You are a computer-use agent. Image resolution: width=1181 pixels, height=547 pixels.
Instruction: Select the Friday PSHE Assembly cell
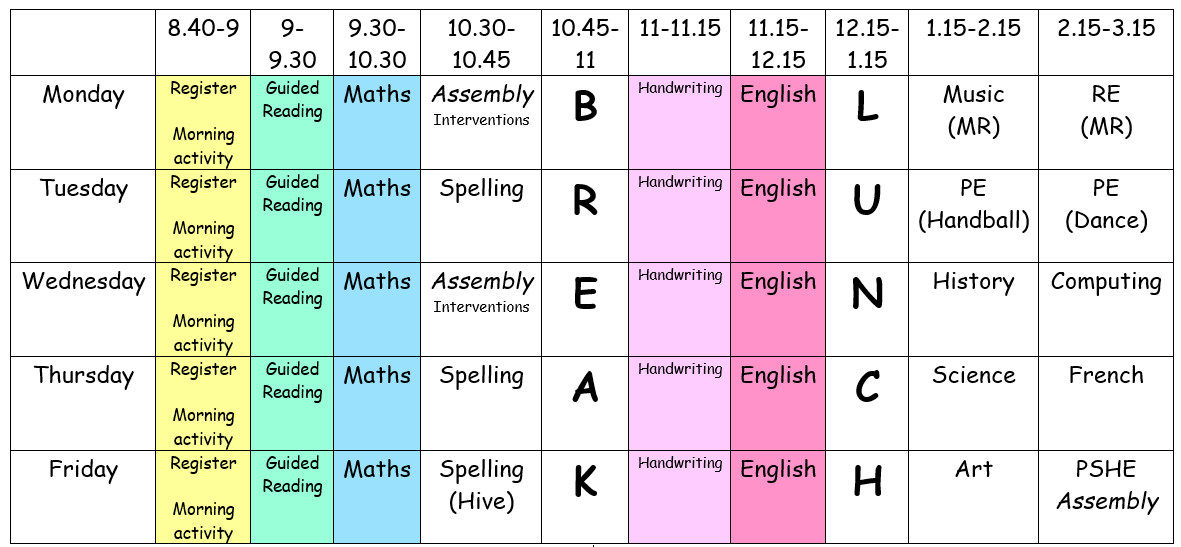1105,497
